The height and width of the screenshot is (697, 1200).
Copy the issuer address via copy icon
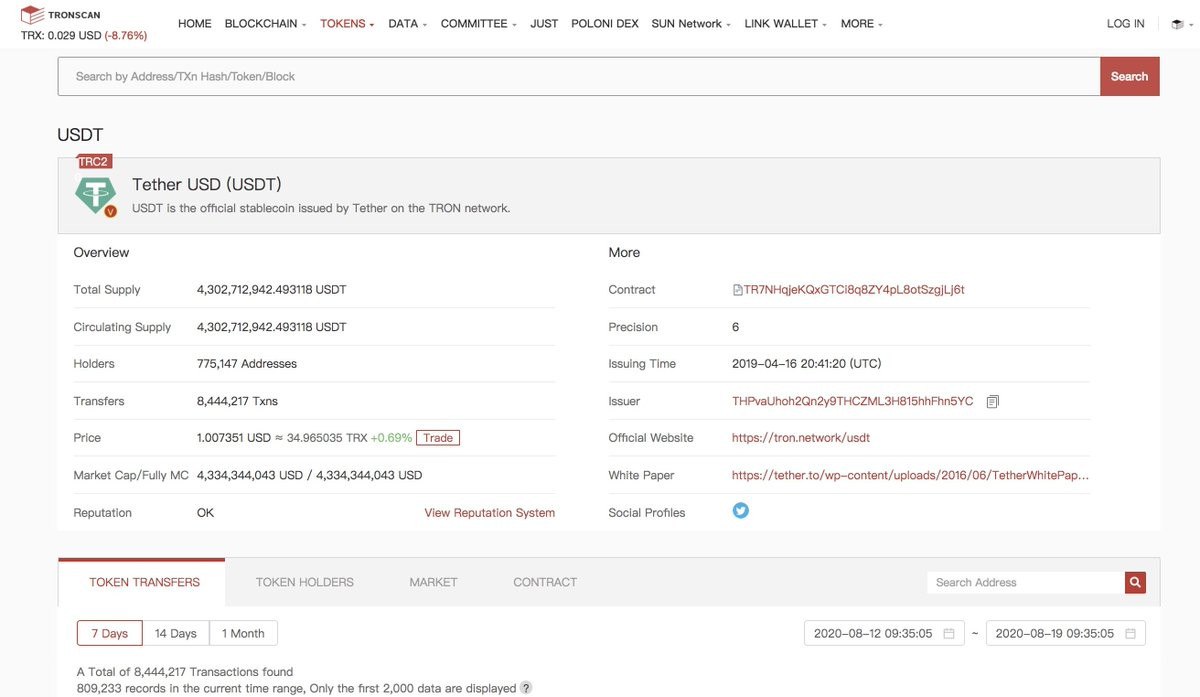992,401
